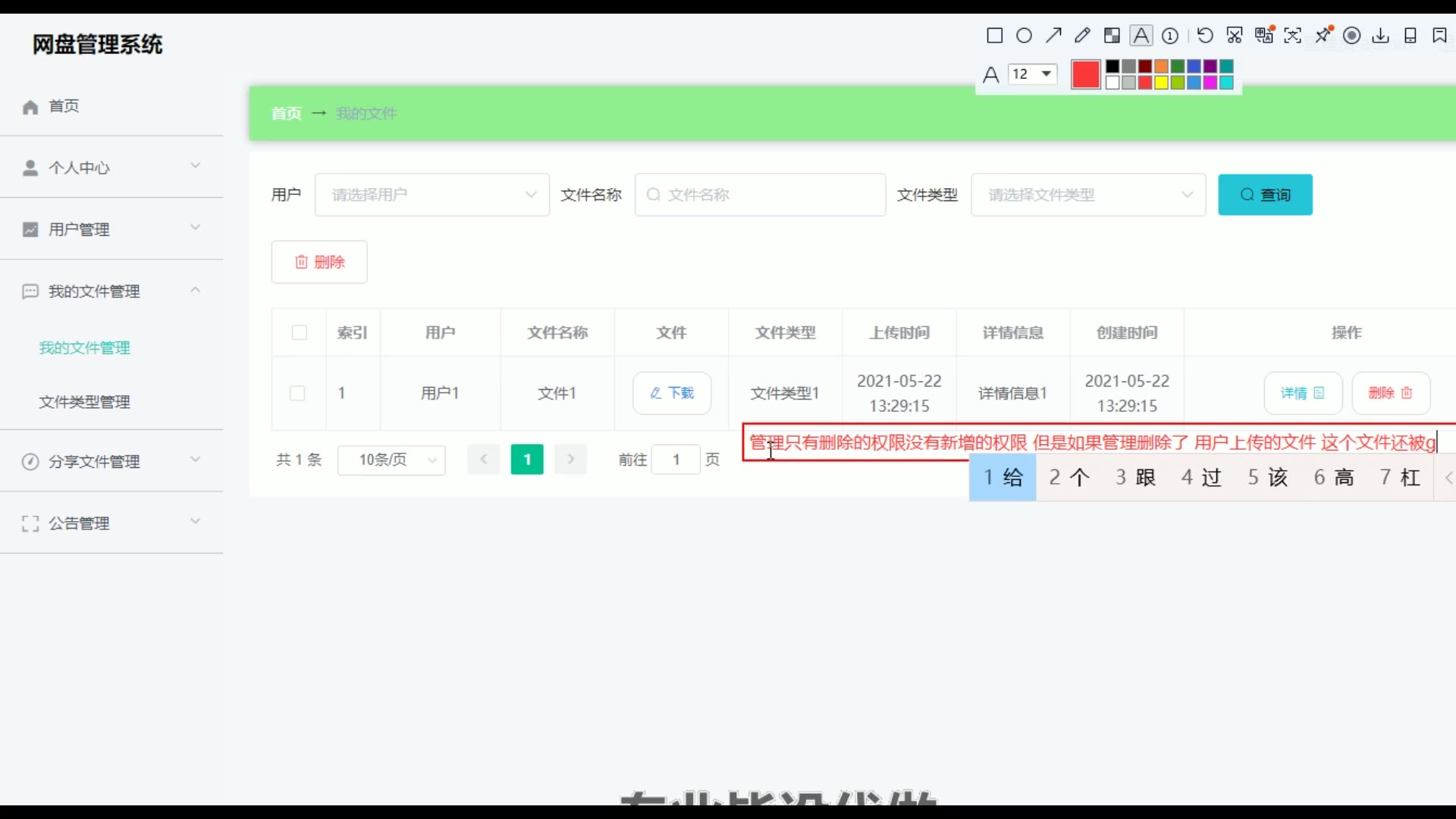Pin the screenshot to screen
1456x819 pixels.
pos(1323,35)
